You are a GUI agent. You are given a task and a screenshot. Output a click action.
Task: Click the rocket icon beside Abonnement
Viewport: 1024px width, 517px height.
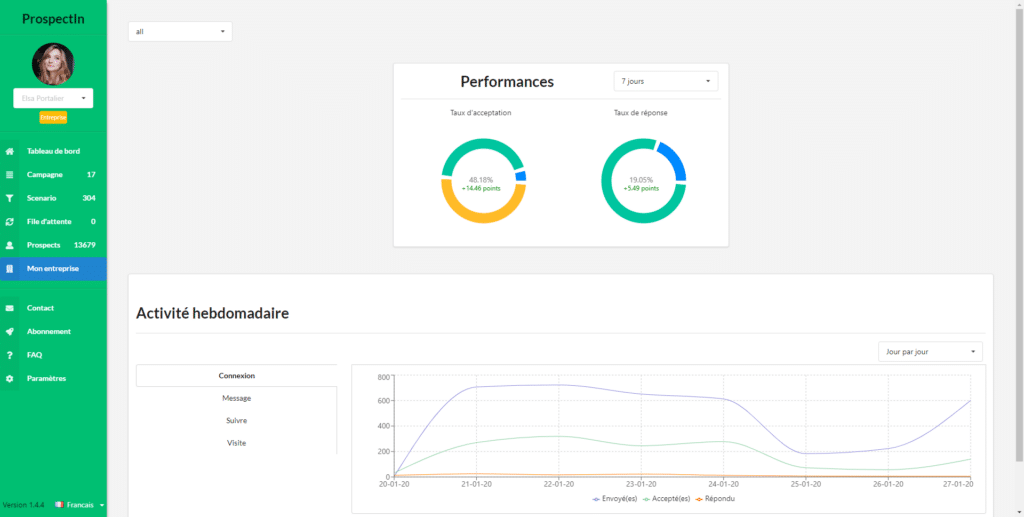[9, 332]
